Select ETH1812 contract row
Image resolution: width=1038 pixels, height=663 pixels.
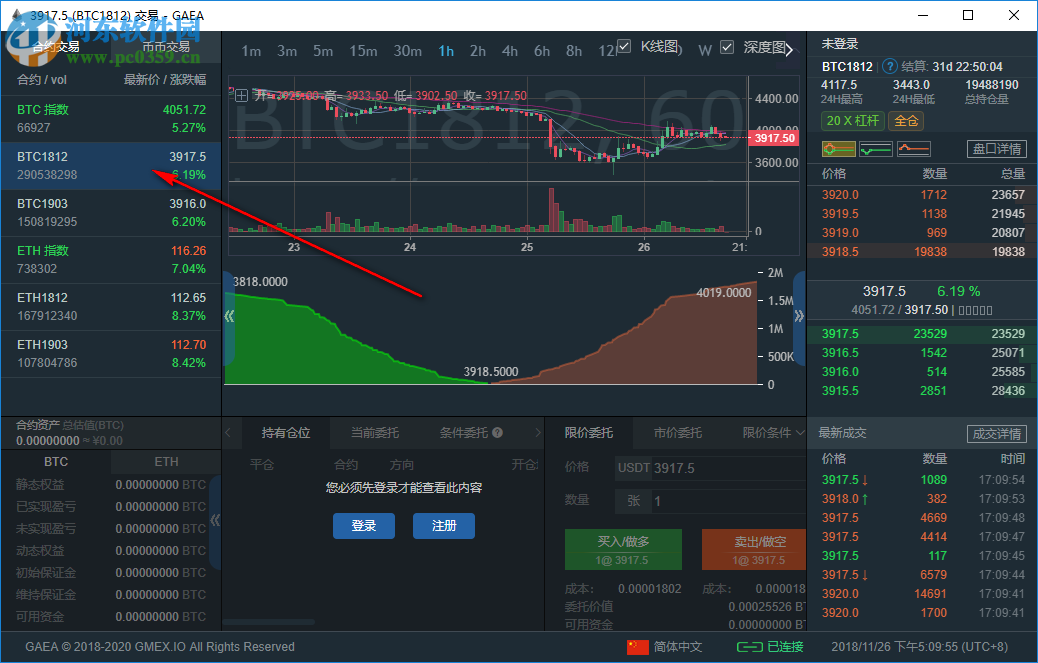point(111,306)
